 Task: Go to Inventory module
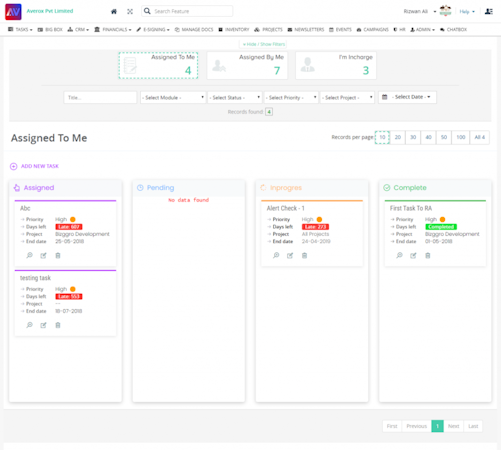point(234,29)
